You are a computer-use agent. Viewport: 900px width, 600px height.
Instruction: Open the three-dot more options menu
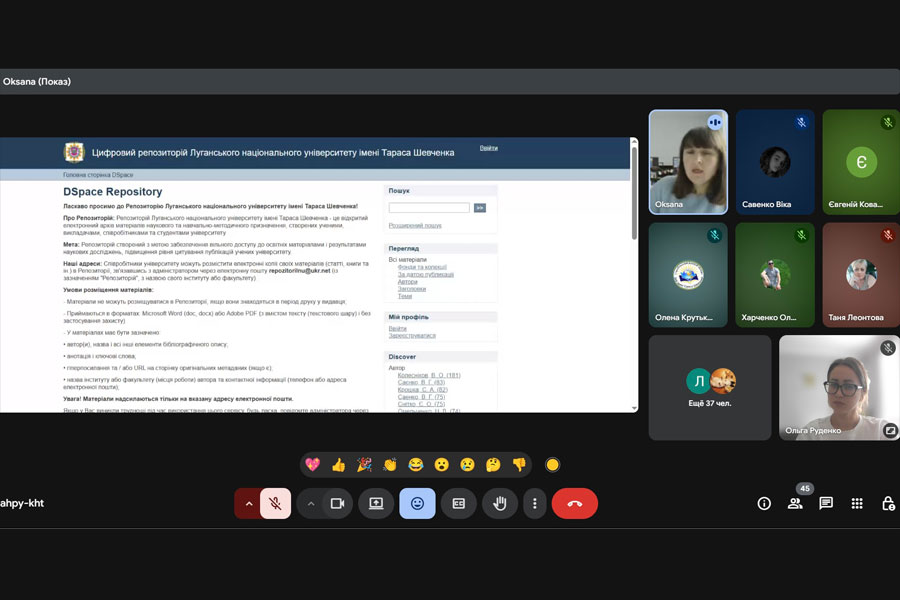tap(535, 503)
